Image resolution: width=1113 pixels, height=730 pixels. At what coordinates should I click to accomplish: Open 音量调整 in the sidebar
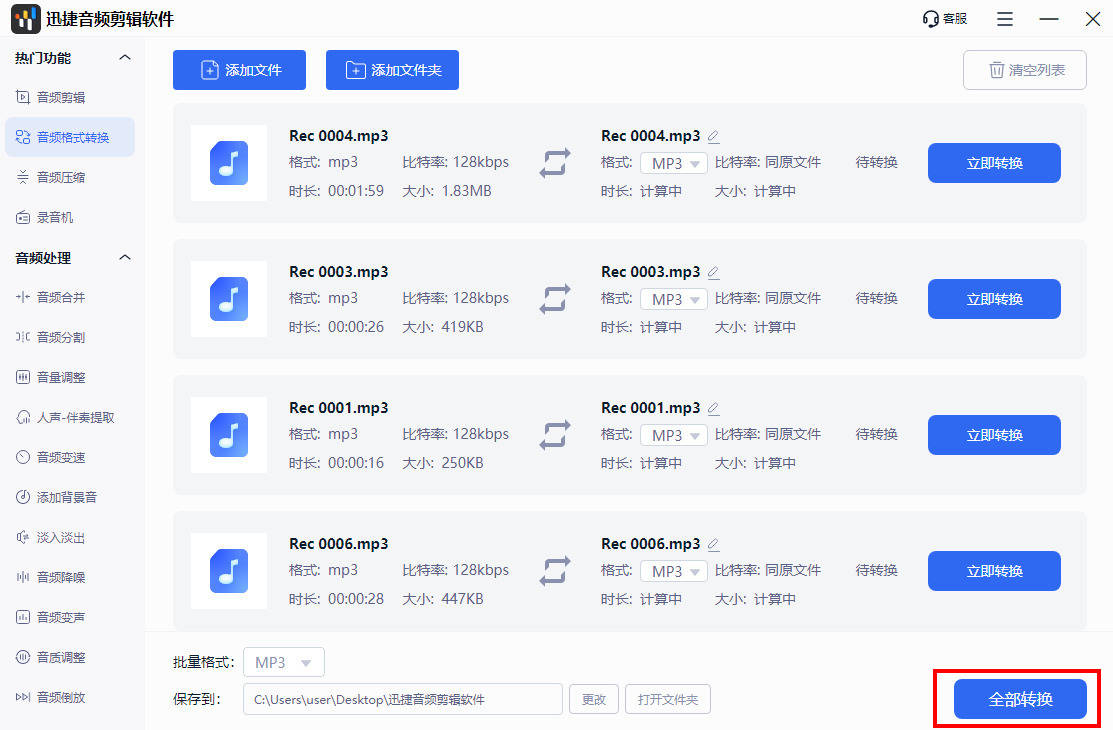[x=70, y=377]
